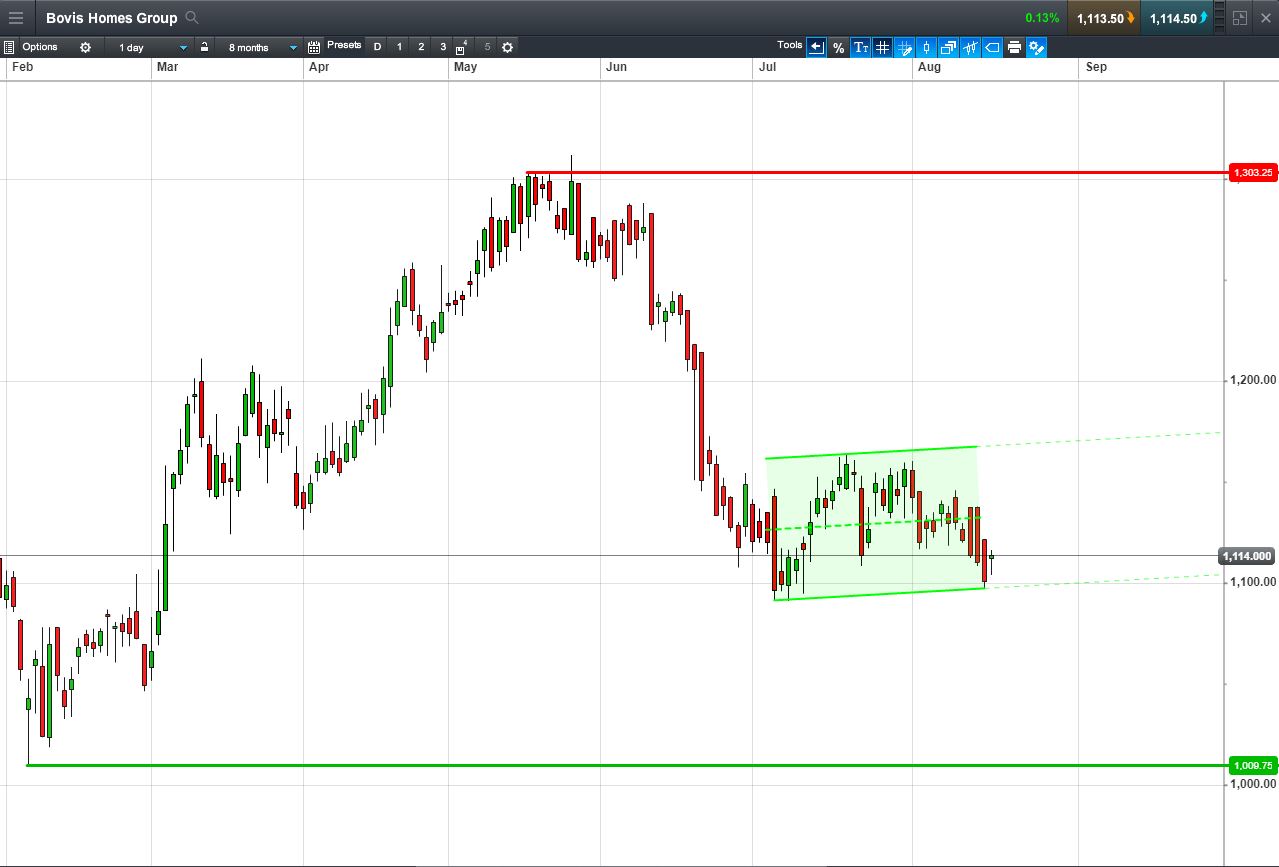
Task: Click the Presets label
Action: 344,46
